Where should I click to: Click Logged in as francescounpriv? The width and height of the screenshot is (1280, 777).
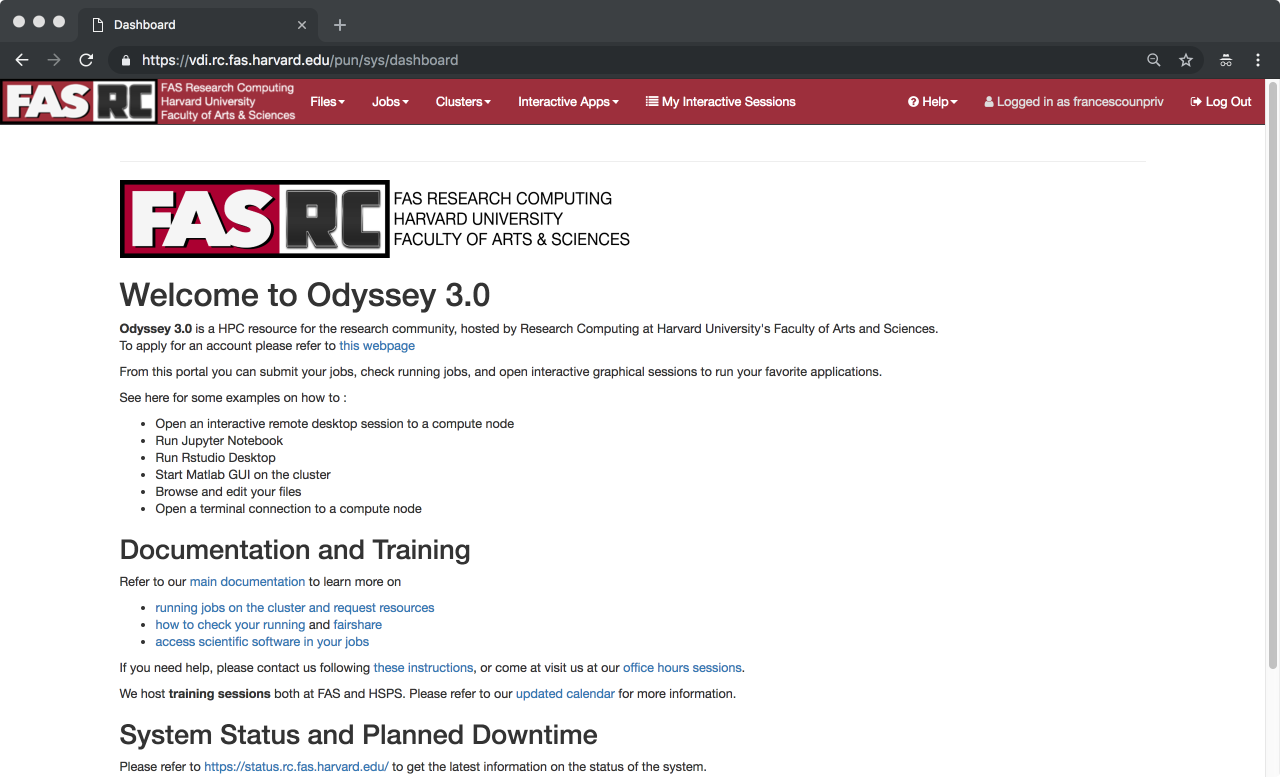(1074, 102)
